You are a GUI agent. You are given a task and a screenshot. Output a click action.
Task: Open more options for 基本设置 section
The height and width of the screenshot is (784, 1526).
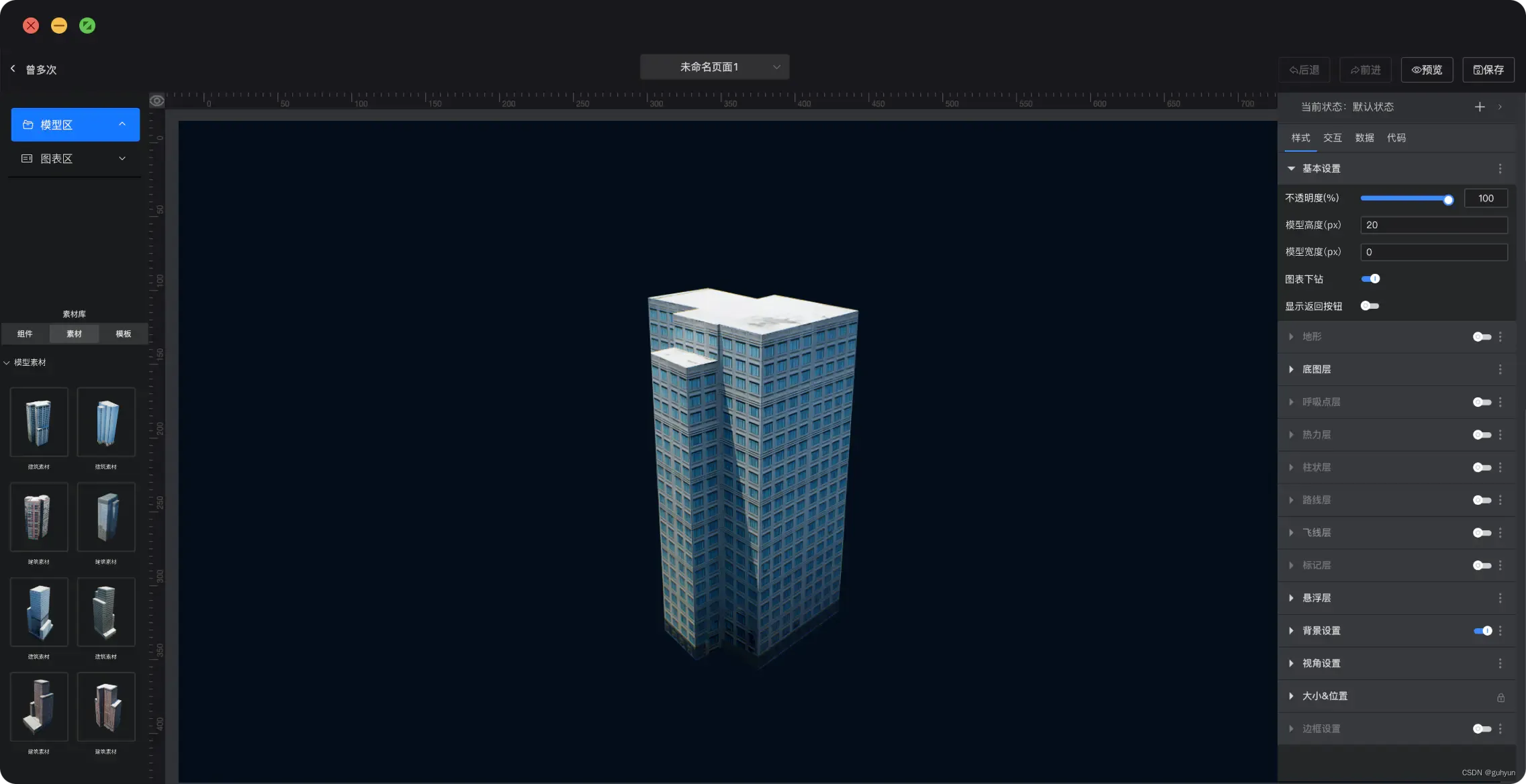tap(1500, 169)
